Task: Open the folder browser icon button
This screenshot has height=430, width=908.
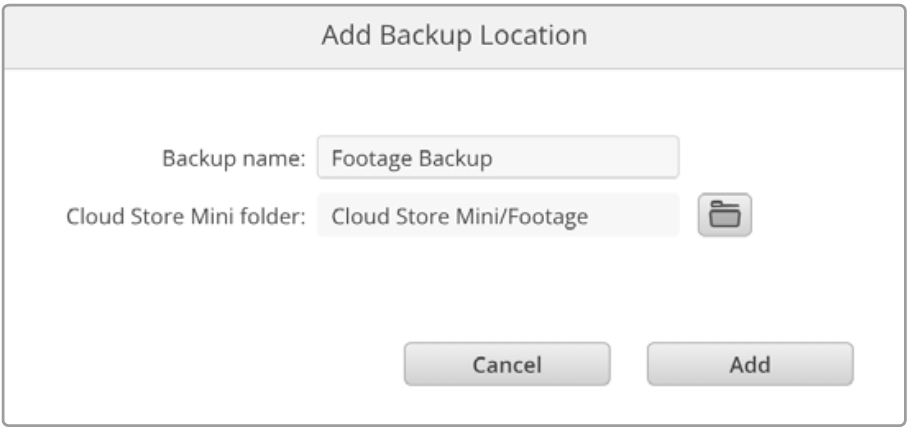Action: (x=724, y=215)
